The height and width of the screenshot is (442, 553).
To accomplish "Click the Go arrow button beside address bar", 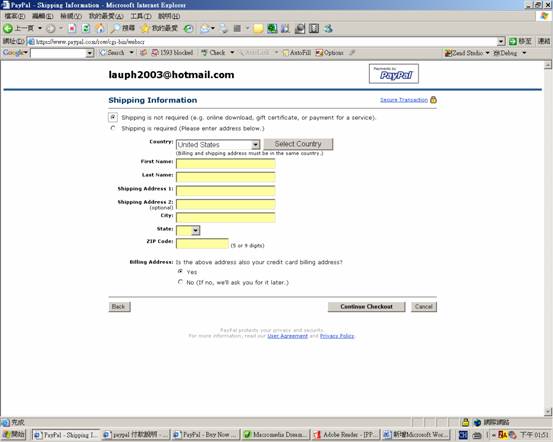I will pyautogui.click(x=512, y=41).
